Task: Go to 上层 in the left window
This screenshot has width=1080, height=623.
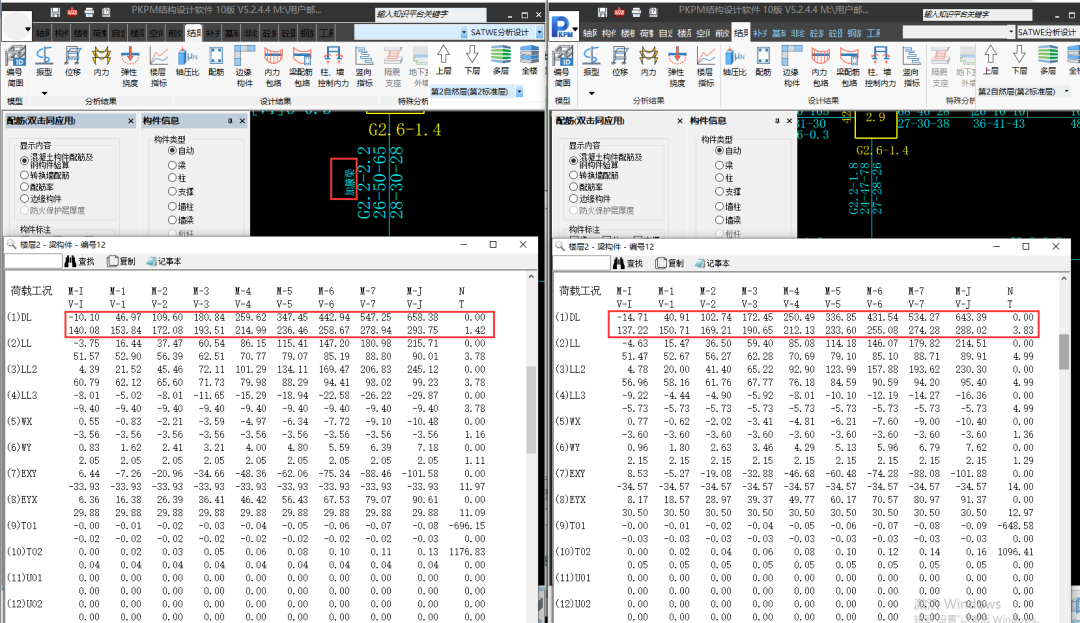Action: (x=444, y=61)
